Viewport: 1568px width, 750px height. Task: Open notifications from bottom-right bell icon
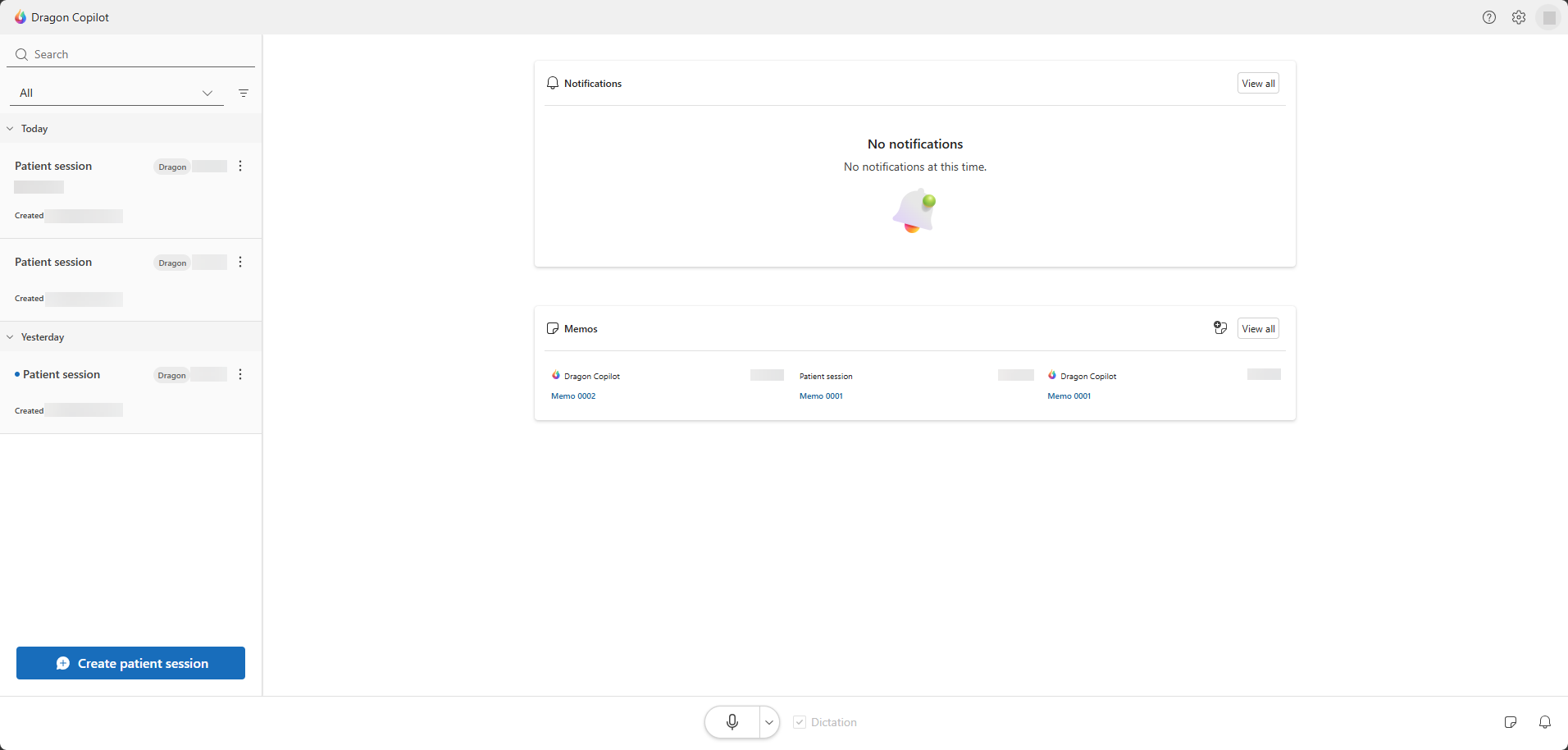[1545, 722]
